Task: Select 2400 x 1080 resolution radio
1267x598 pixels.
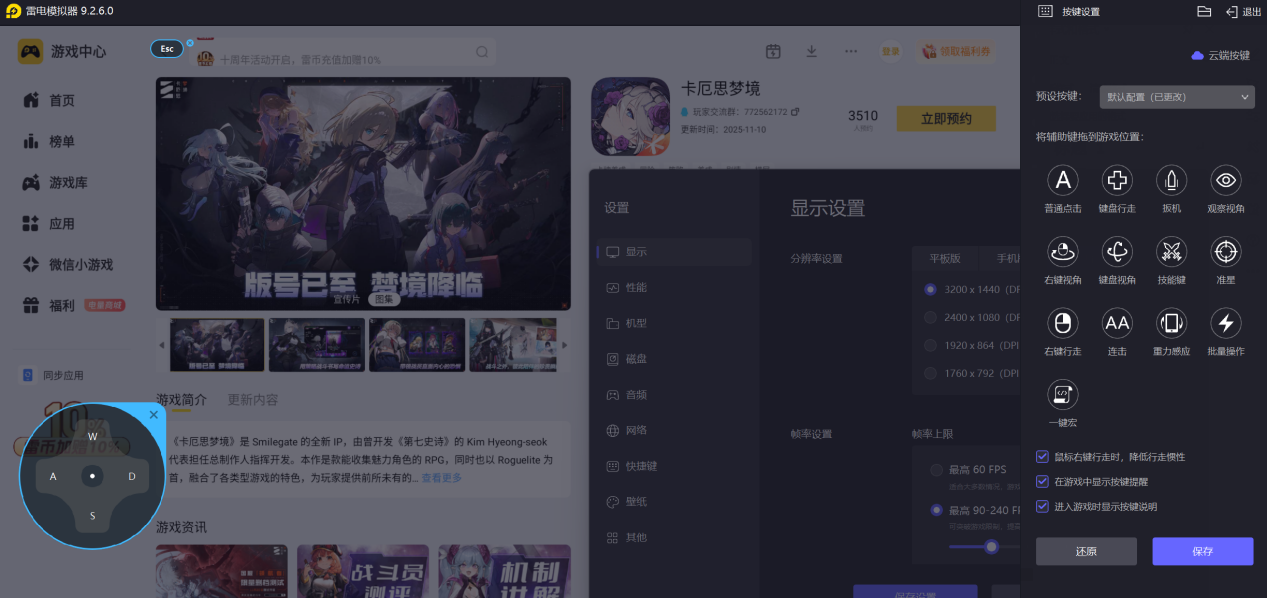Action: 931,317
